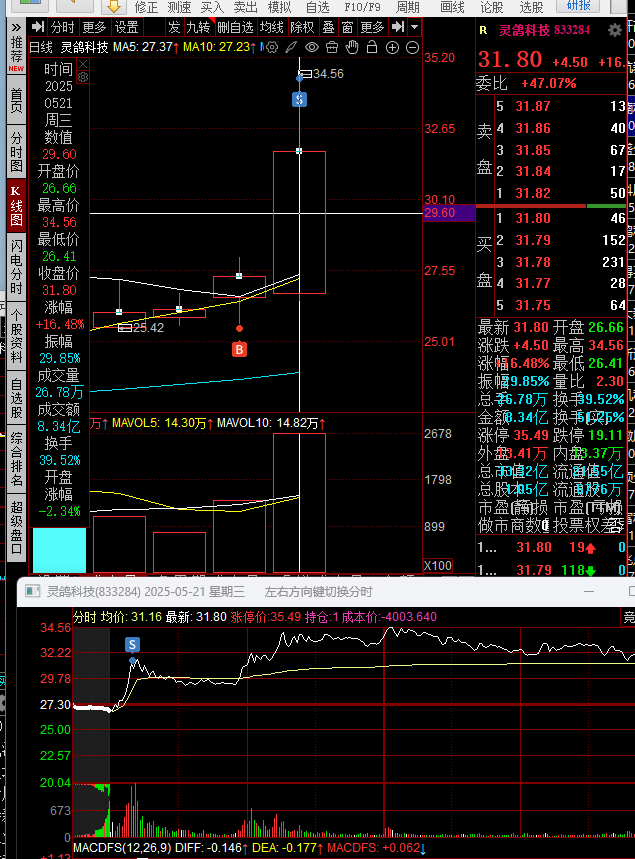The width and height of the screenshot is (635, 859).
Task: Click the 29.60 crosshair price tag
Action: click(449, 213)
